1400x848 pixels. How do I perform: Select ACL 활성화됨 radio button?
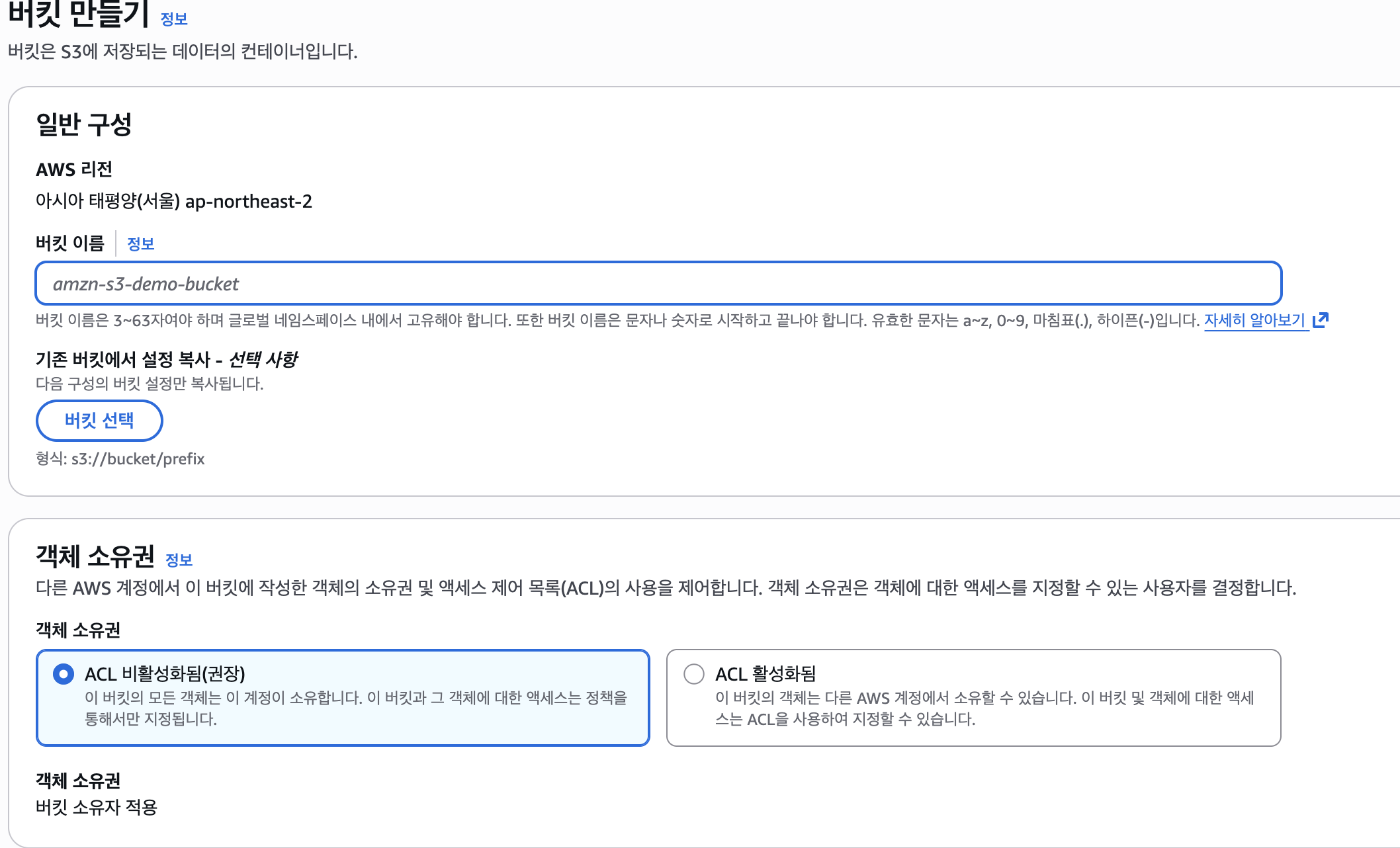coord(693,674)
